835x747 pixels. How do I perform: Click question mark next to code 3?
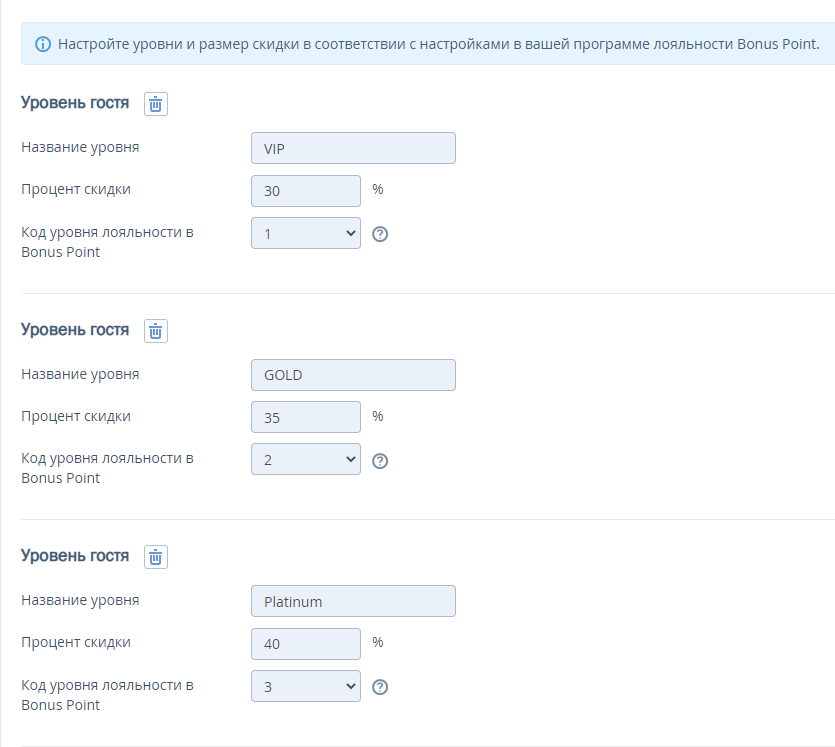click(380, 687)
